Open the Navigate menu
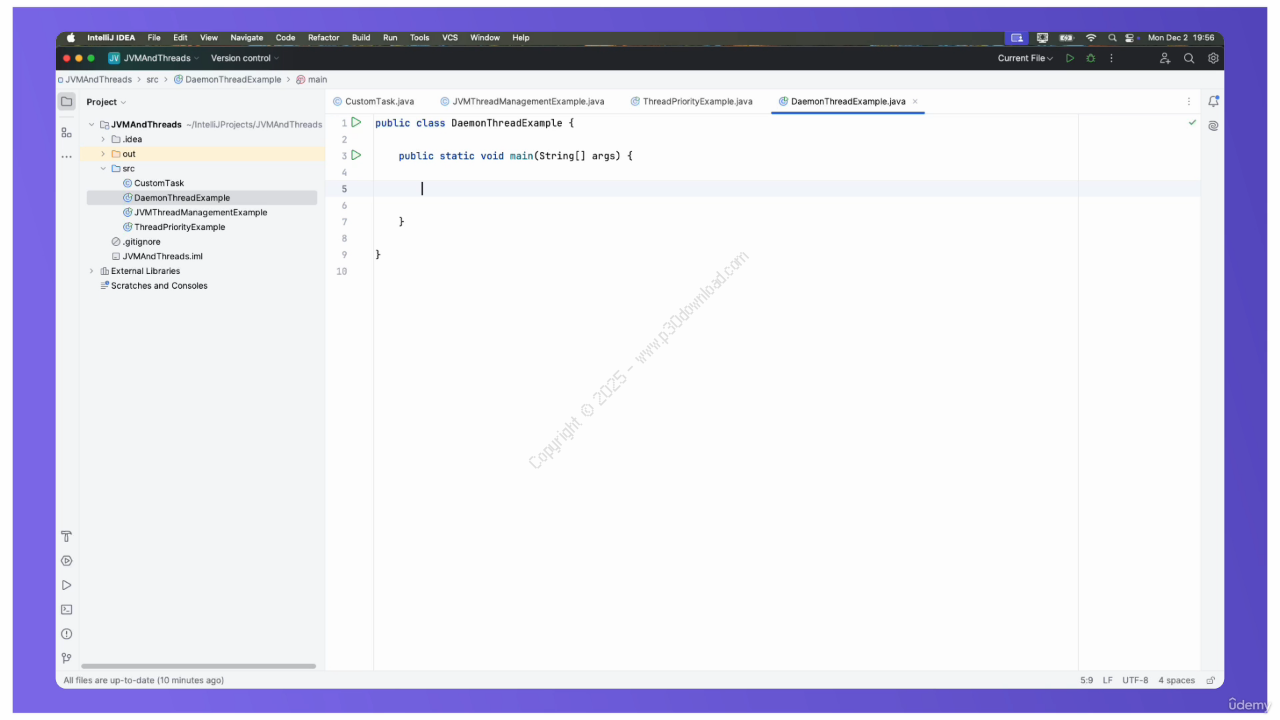Image resolution: width=1280 pixels, height=720 pixels. pos(247,38)
